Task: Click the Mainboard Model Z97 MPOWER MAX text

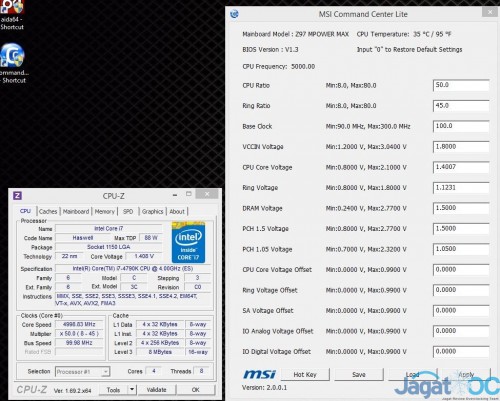Action: tap(295, 34)
